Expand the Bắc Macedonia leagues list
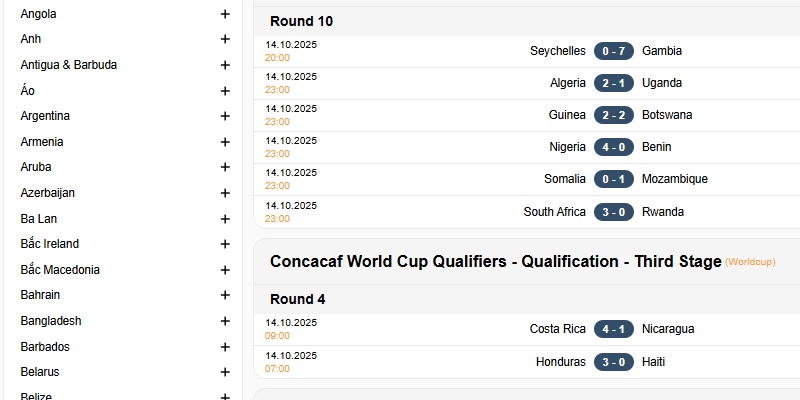 pos(225,270)
